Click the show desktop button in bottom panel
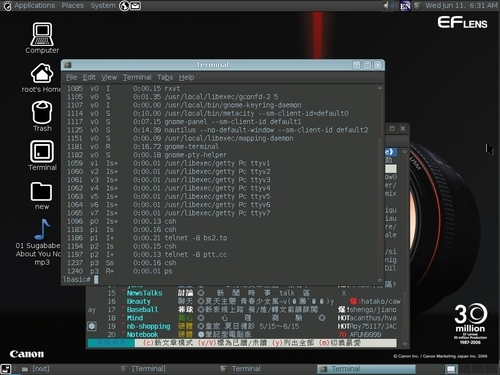This screenshot has height=375, width=500. [x=6, y=369]
